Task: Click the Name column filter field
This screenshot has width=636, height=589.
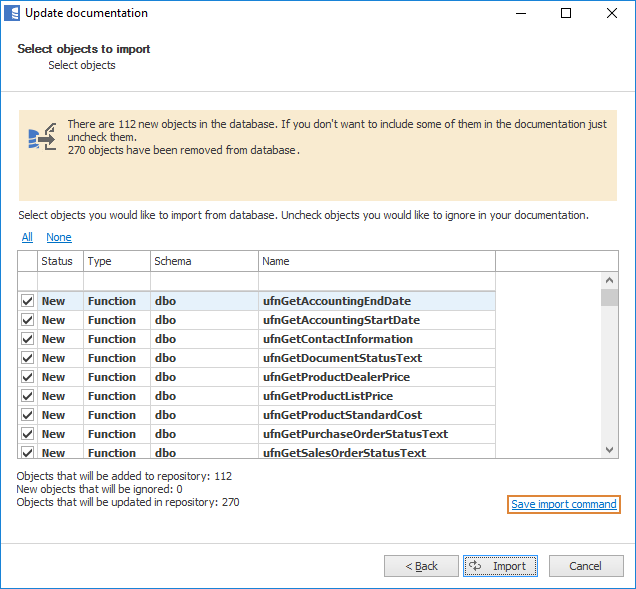Action: 376,281
